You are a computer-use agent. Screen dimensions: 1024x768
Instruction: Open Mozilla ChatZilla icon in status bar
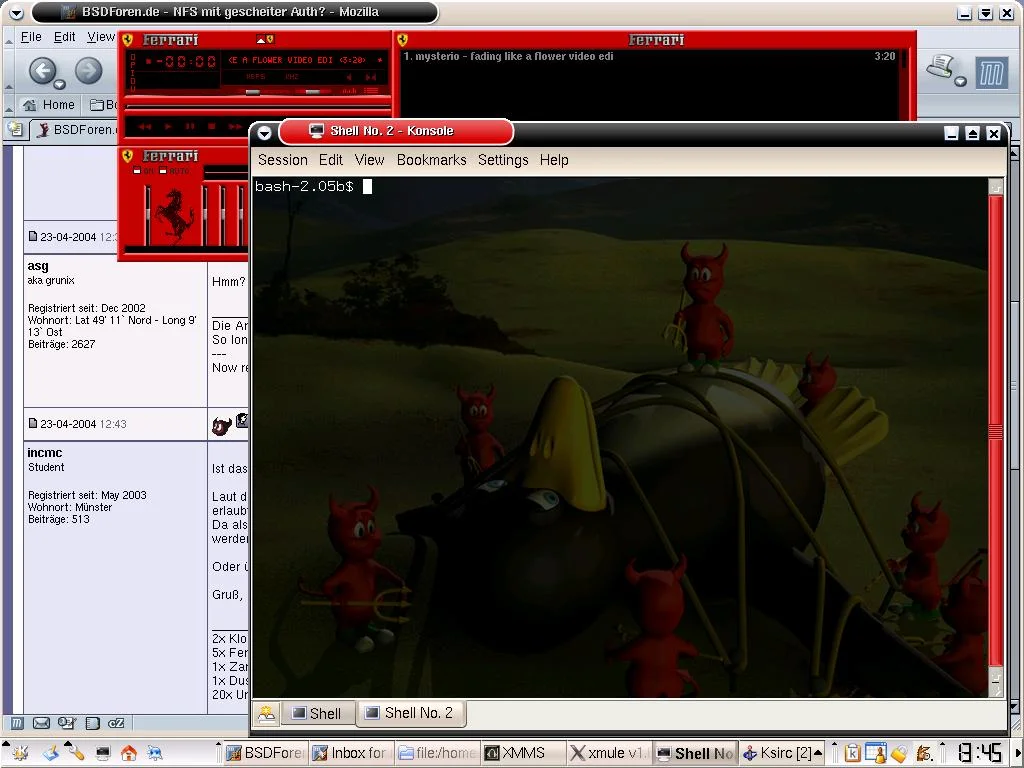pyautogui.click(x=116, y=723)
